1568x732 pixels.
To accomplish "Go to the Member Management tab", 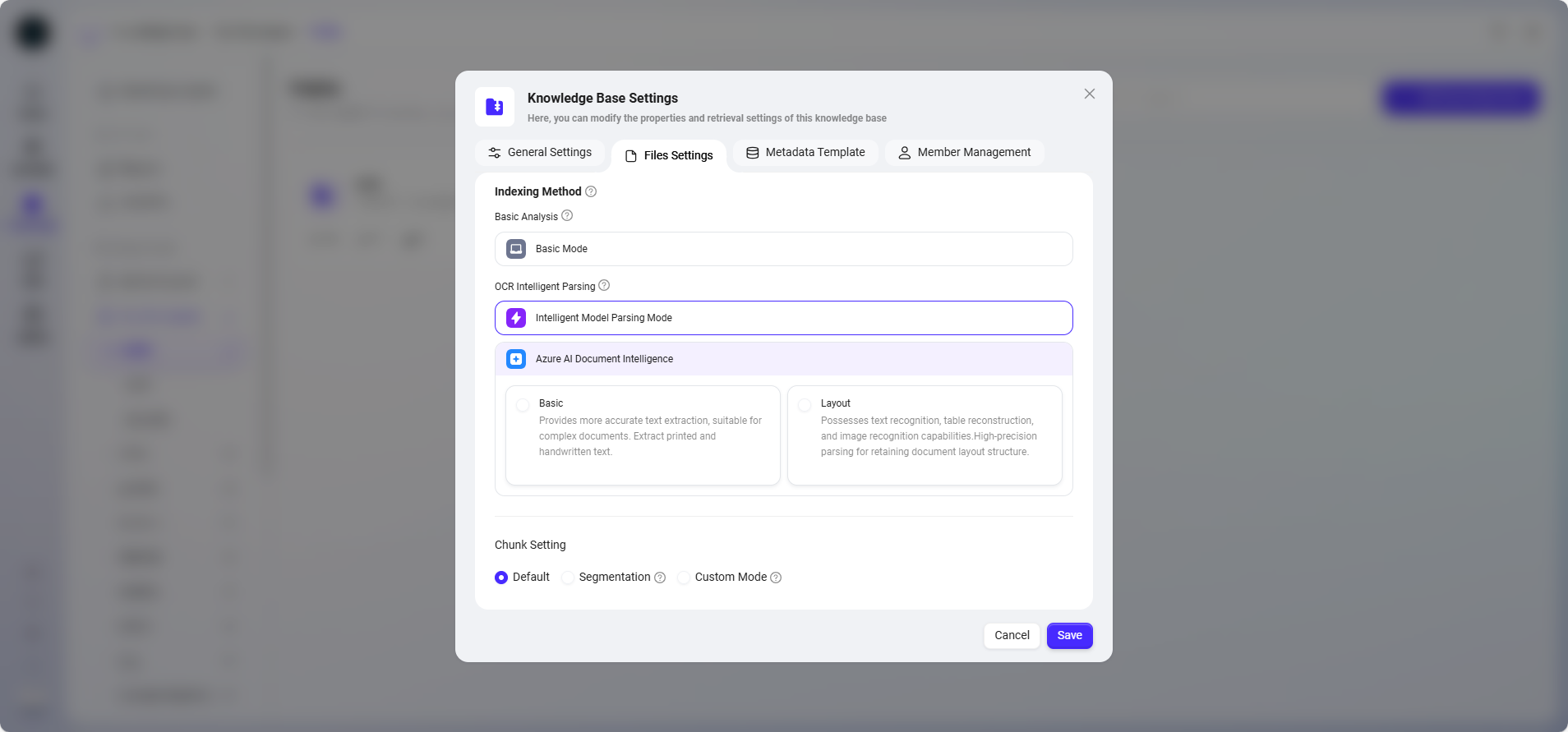I will click(x=964, y=153).
